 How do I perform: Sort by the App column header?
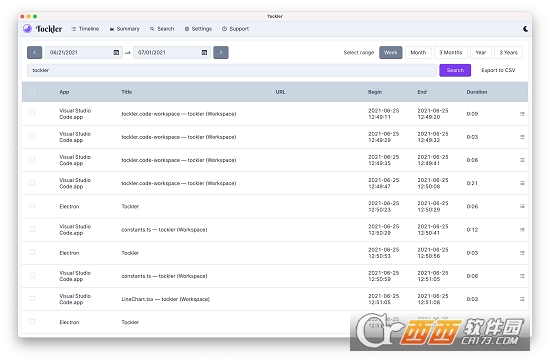point(64,92)
